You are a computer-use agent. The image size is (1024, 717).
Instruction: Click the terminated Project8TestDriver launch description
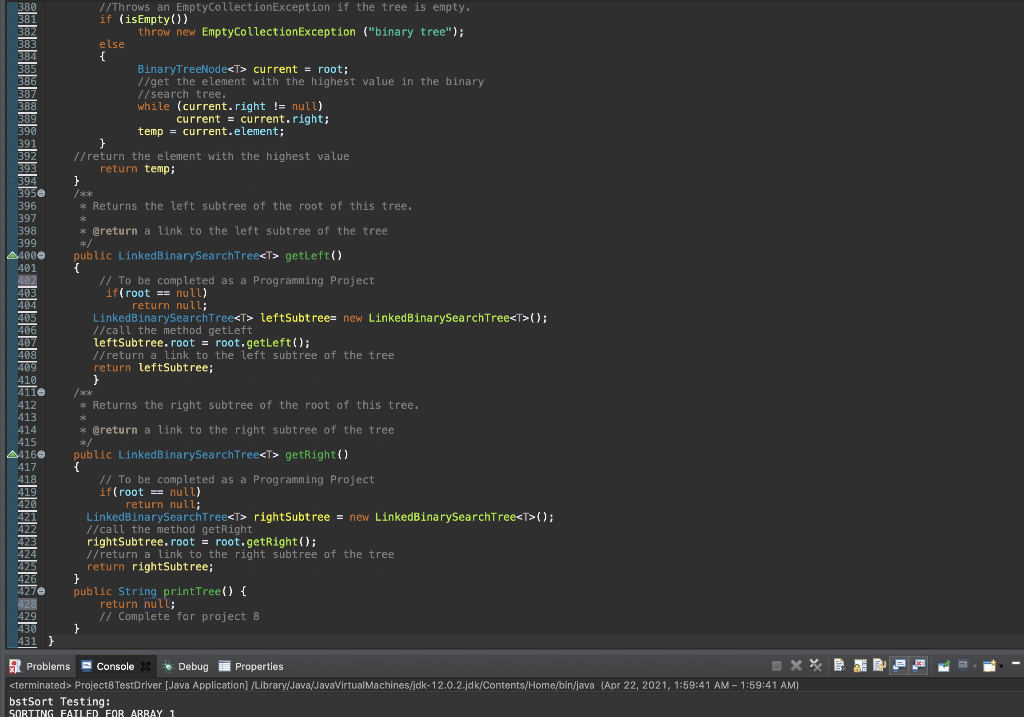pyautogui.click(x=404, y=685)
